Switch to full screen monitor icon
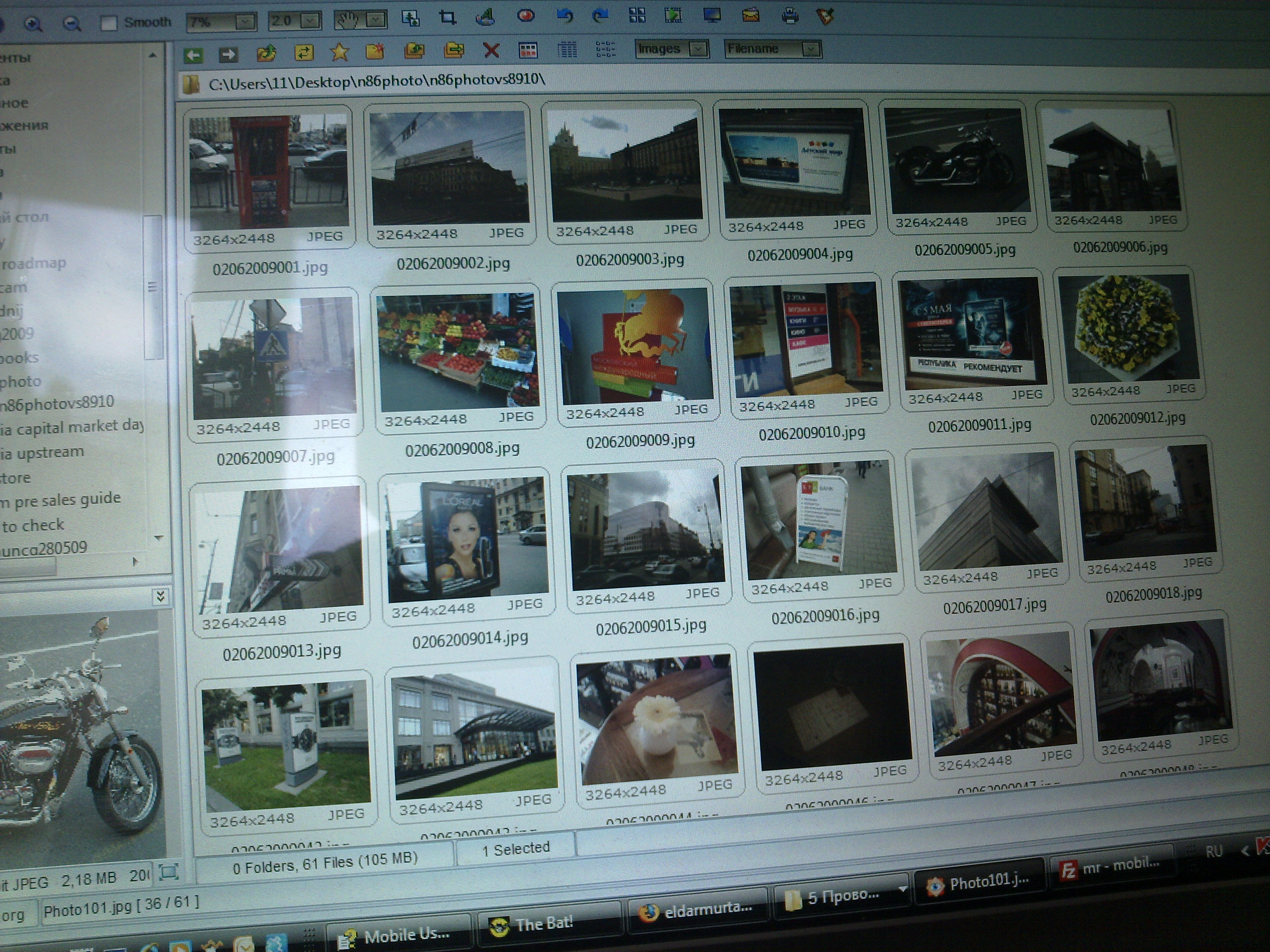 [x=712, y=15]
